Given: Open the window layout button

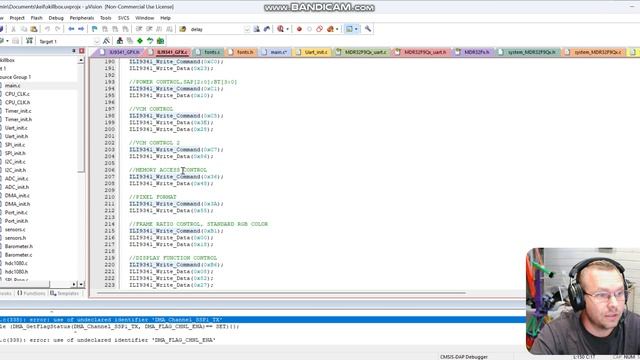Looking at the screenshot, I should (349, 29).
